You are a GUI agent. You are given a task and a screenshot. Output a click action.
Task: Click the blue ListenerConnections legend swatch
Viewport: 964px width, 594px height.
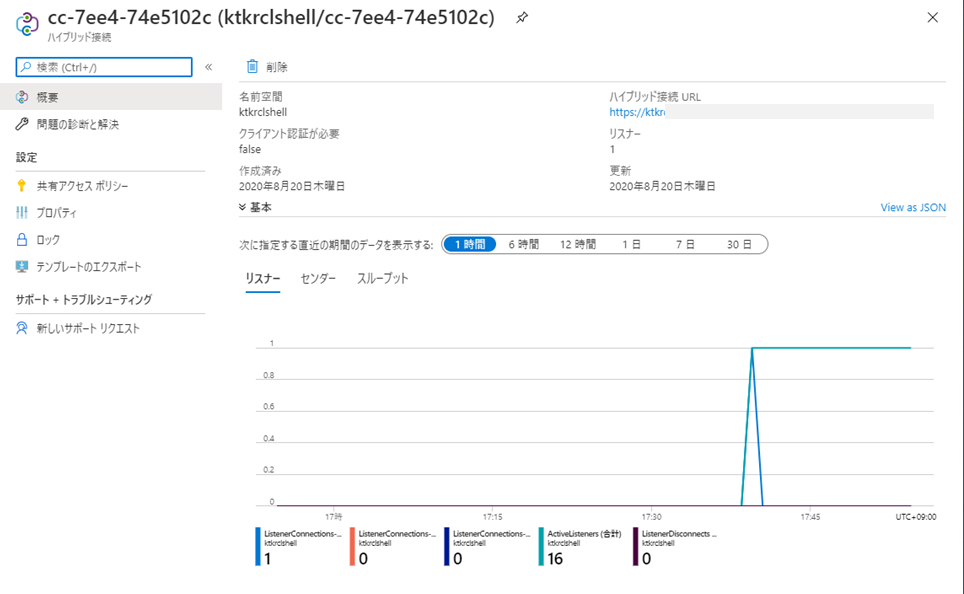coord(258,547)
